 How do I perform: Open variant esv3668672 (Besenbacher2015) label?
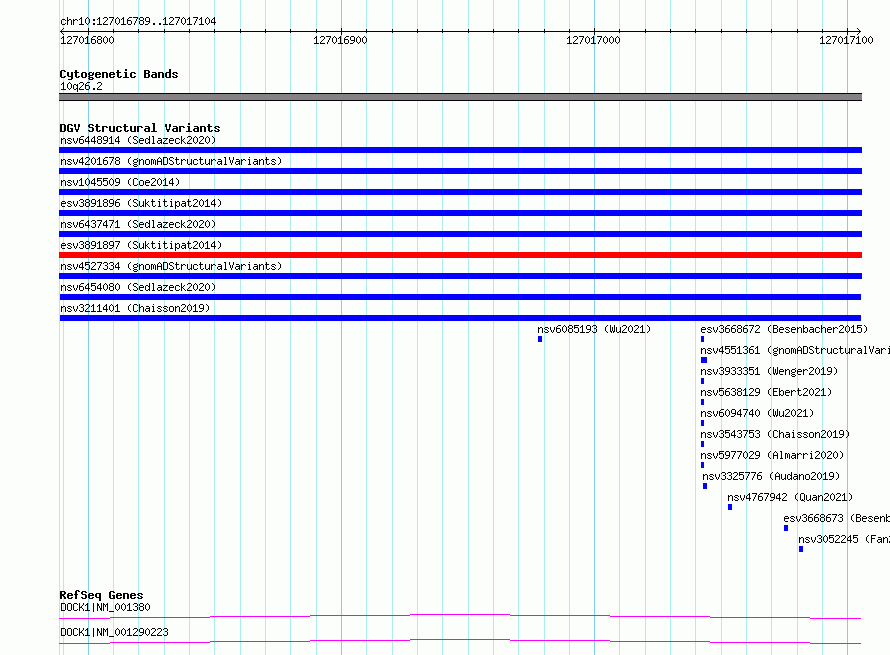[784, 329]
